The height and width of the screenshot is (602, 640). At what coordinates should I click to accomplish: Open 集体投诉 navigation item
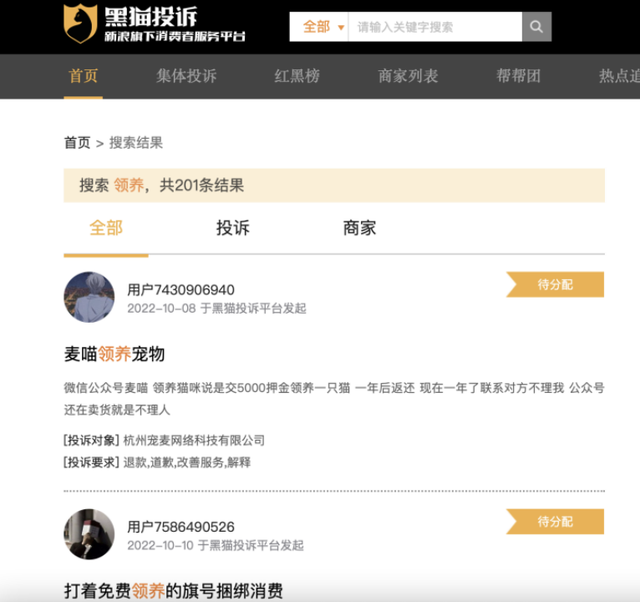tap(187, 76)
